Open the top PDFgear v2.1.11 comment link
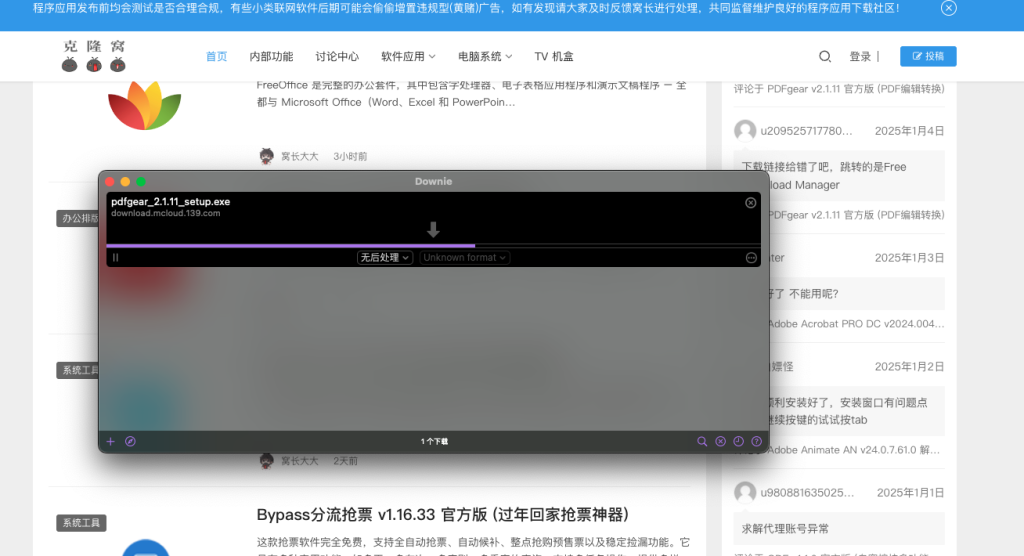The image size is (1024, 556). point(839,89)
